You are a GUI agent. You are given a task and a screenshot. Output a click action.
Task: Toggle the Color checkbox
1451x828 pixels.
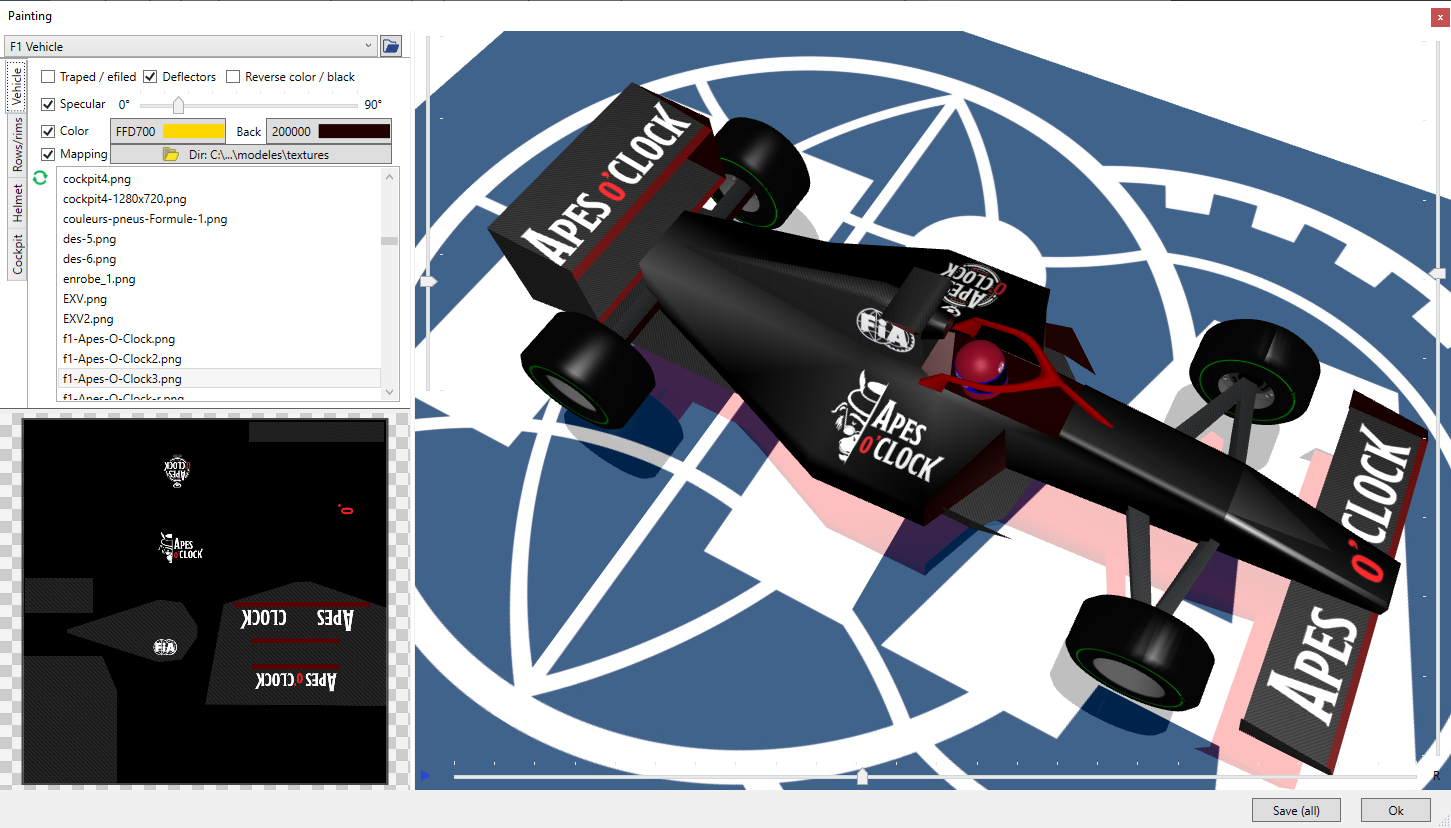[x=47, y=131]
